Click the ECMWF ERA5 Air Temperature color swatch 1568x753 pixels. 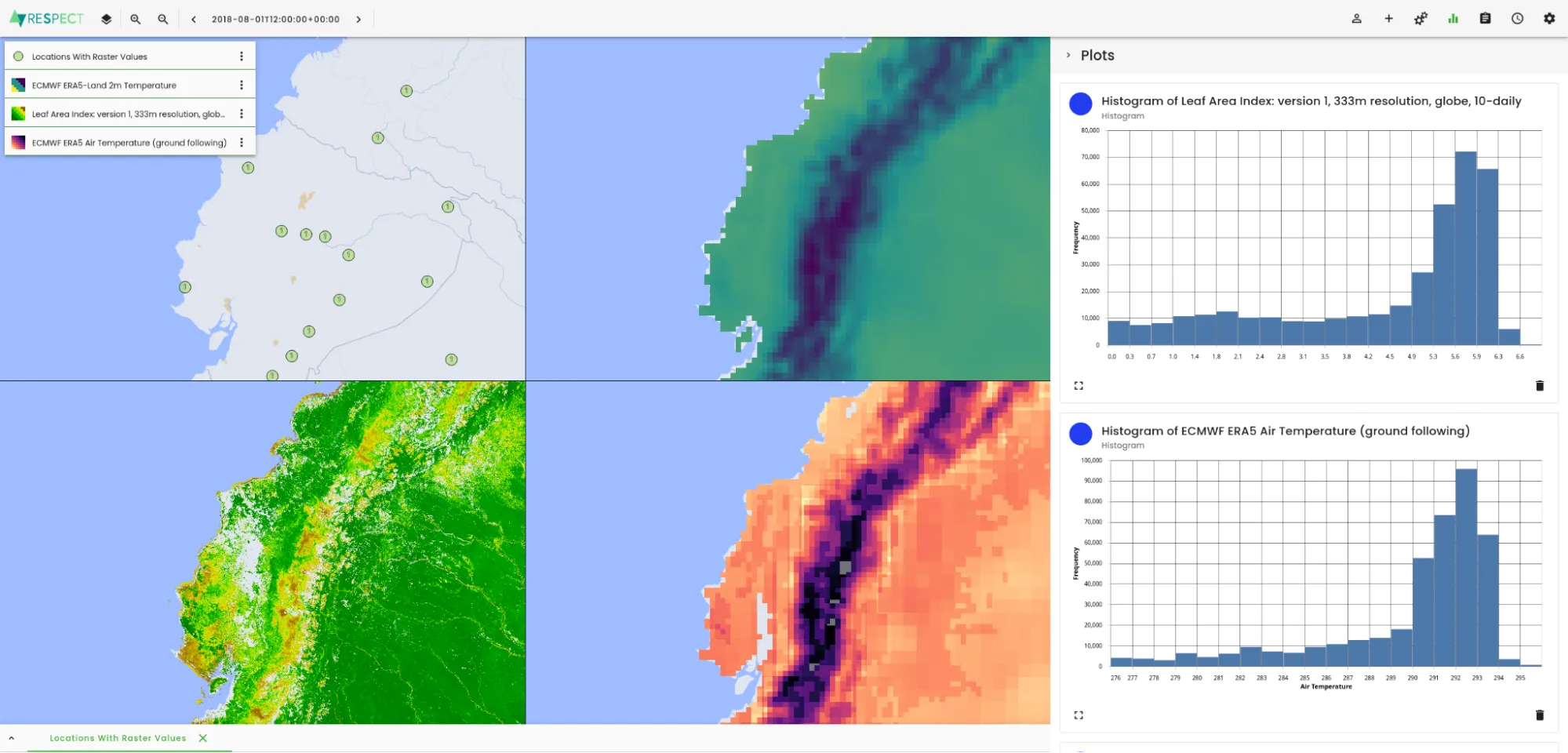click(18, 143)
